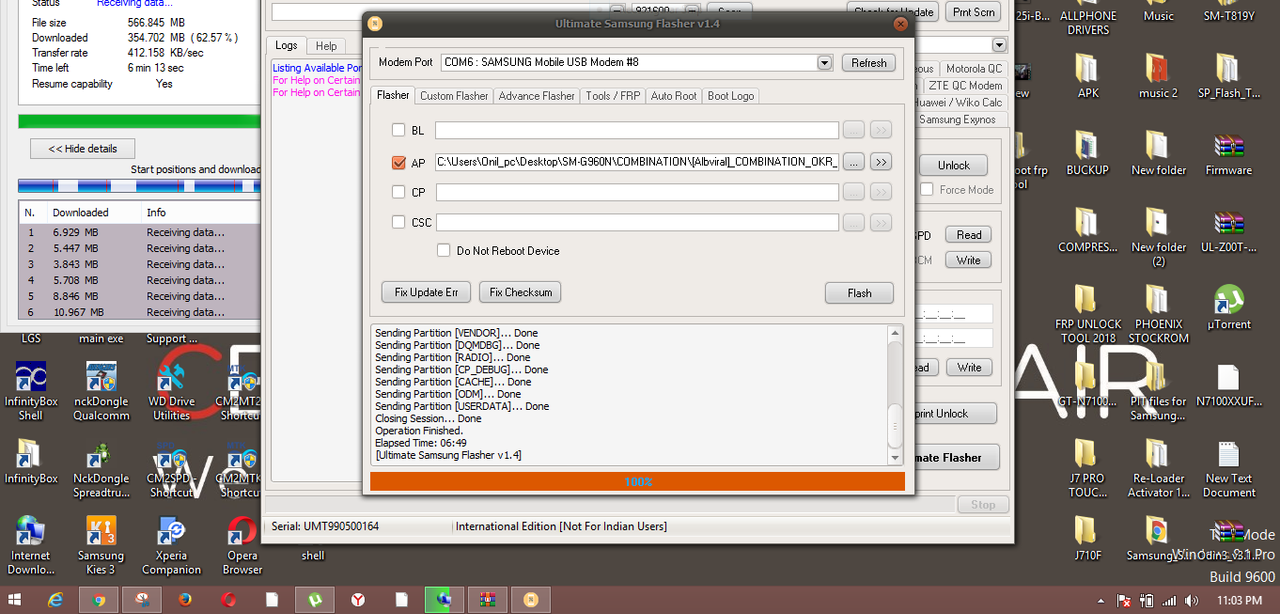The width and height of the screenshot is (1280, 614).
Task: Uncheck the AP file checkbox
Action: click(x=399, y=162)
